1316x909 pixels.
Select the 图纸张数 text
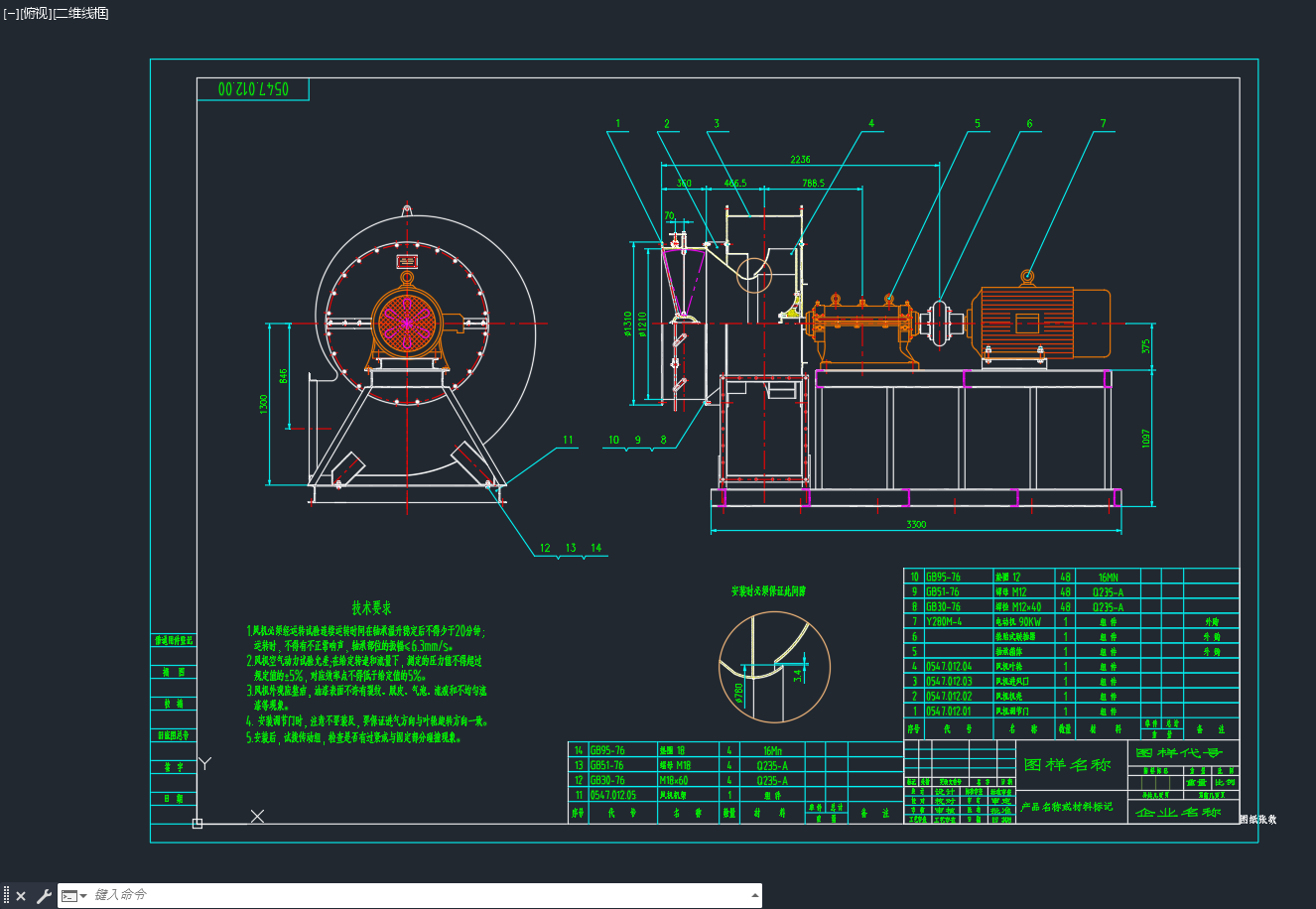click(1257, 819)
